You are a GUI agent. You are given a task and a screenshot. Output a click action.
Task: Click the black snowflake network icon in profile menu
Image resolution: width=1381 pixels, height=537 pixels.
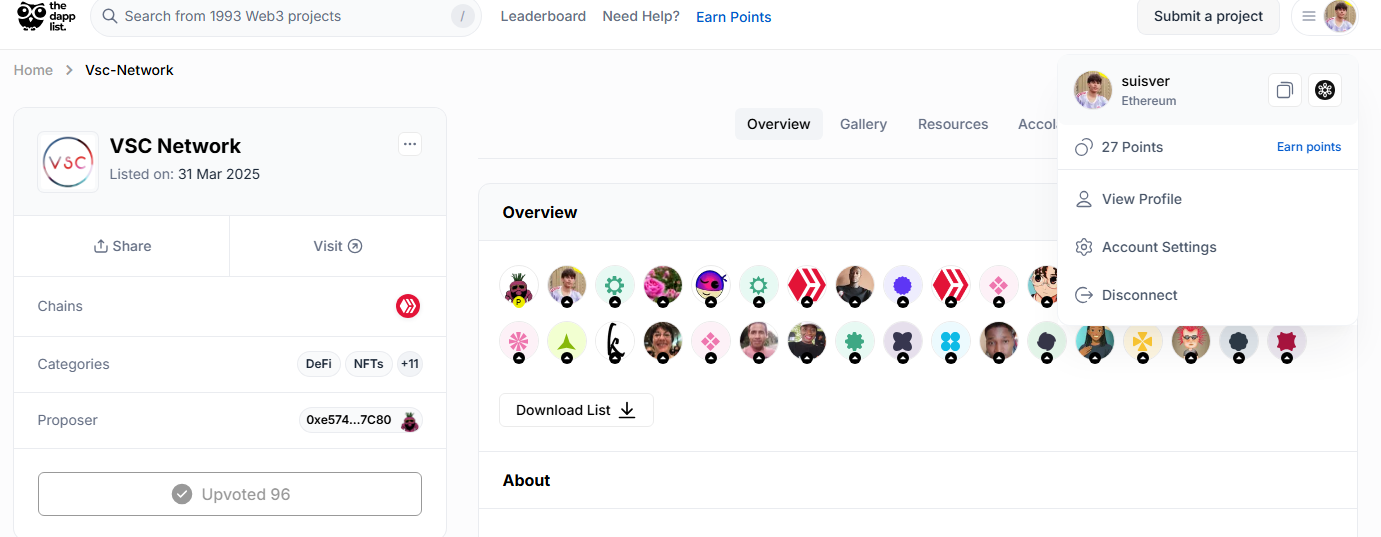click(x=1325, y=90)
